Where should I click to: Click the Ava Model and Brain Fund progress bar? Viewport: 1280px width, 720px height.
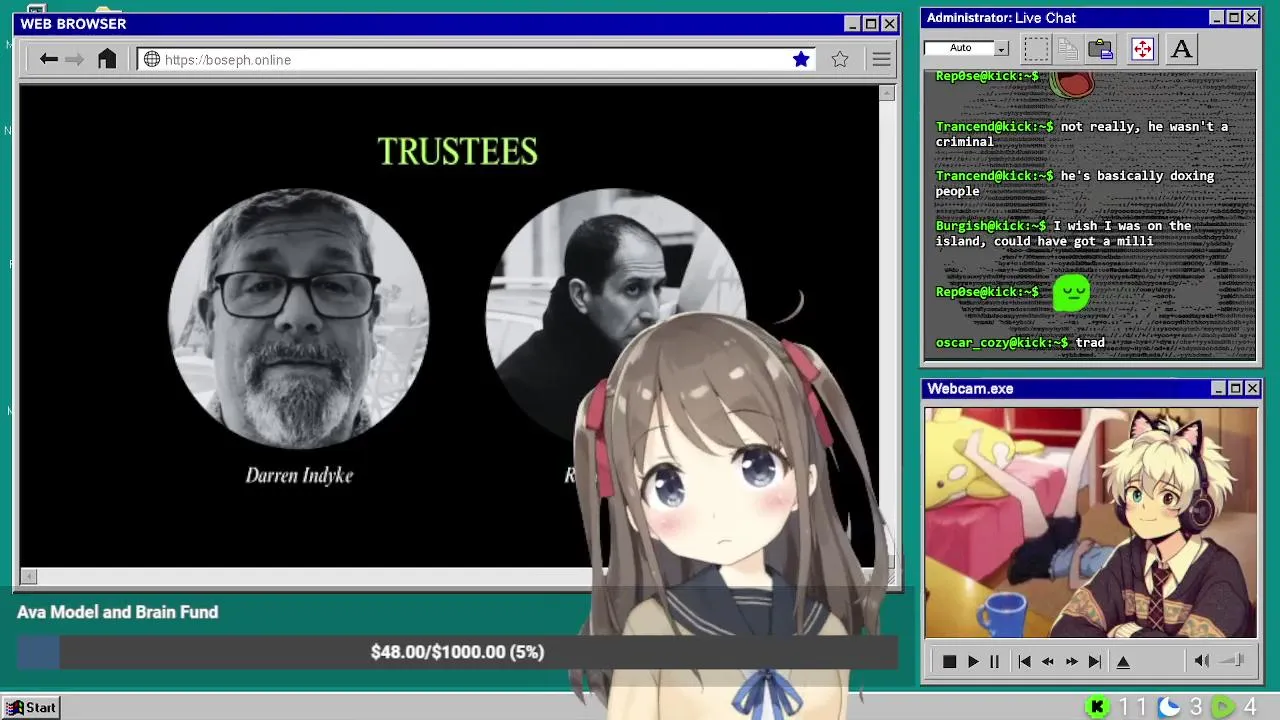pyautogui.click(x=457, y=652)
